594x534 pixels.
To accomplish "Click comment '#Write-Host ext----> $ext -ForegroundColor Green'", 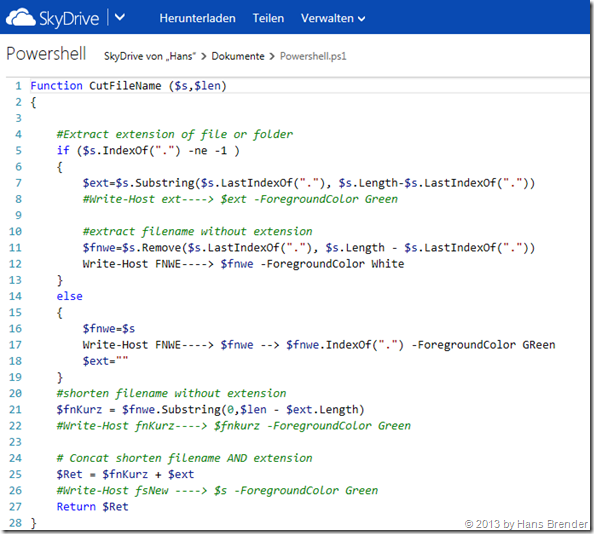I will (x=240, y=199).
